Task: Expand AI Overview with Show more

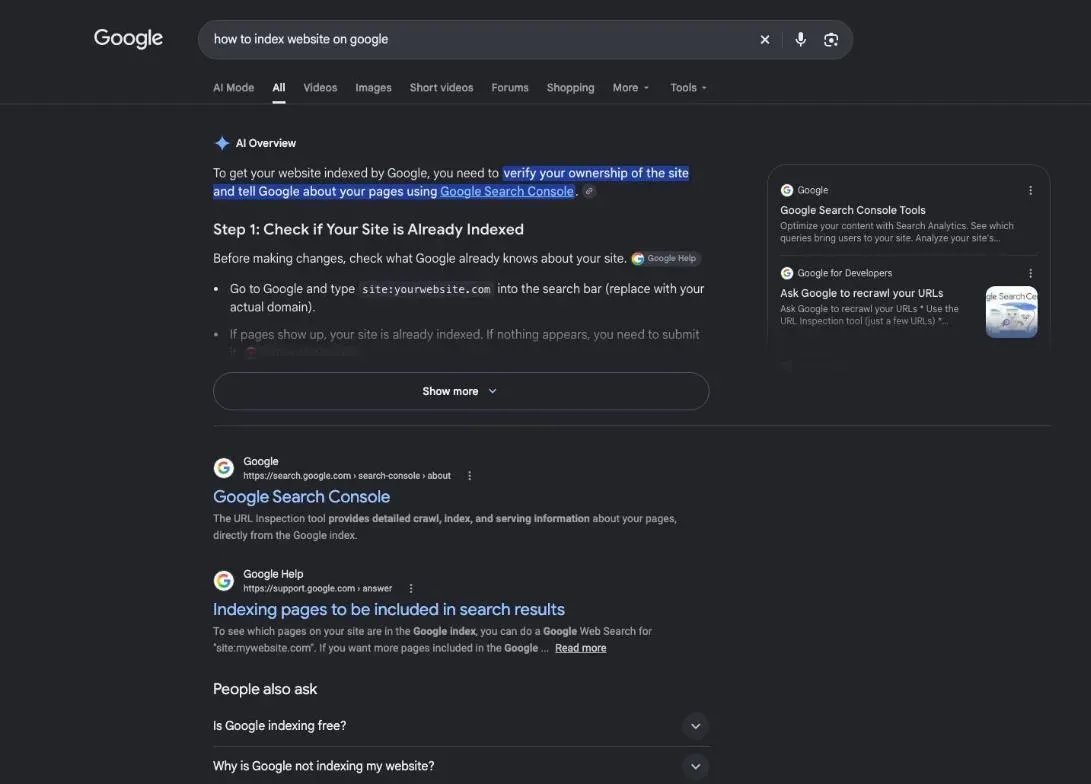Action: (461, 391)
